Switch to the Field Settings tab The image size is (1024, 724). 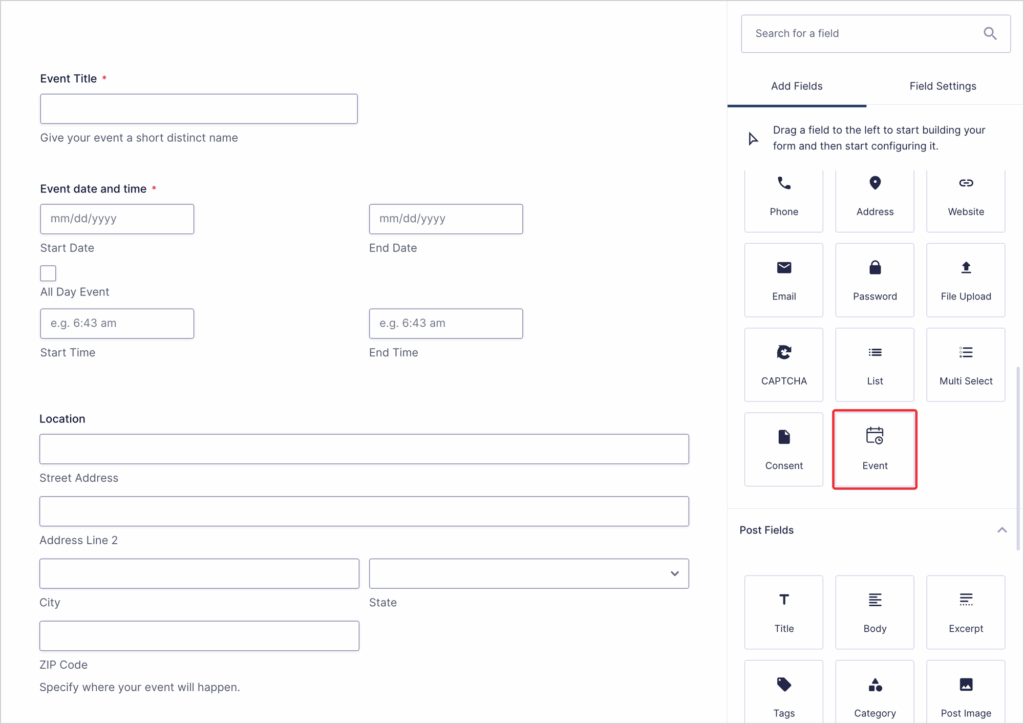click(942, 86)
